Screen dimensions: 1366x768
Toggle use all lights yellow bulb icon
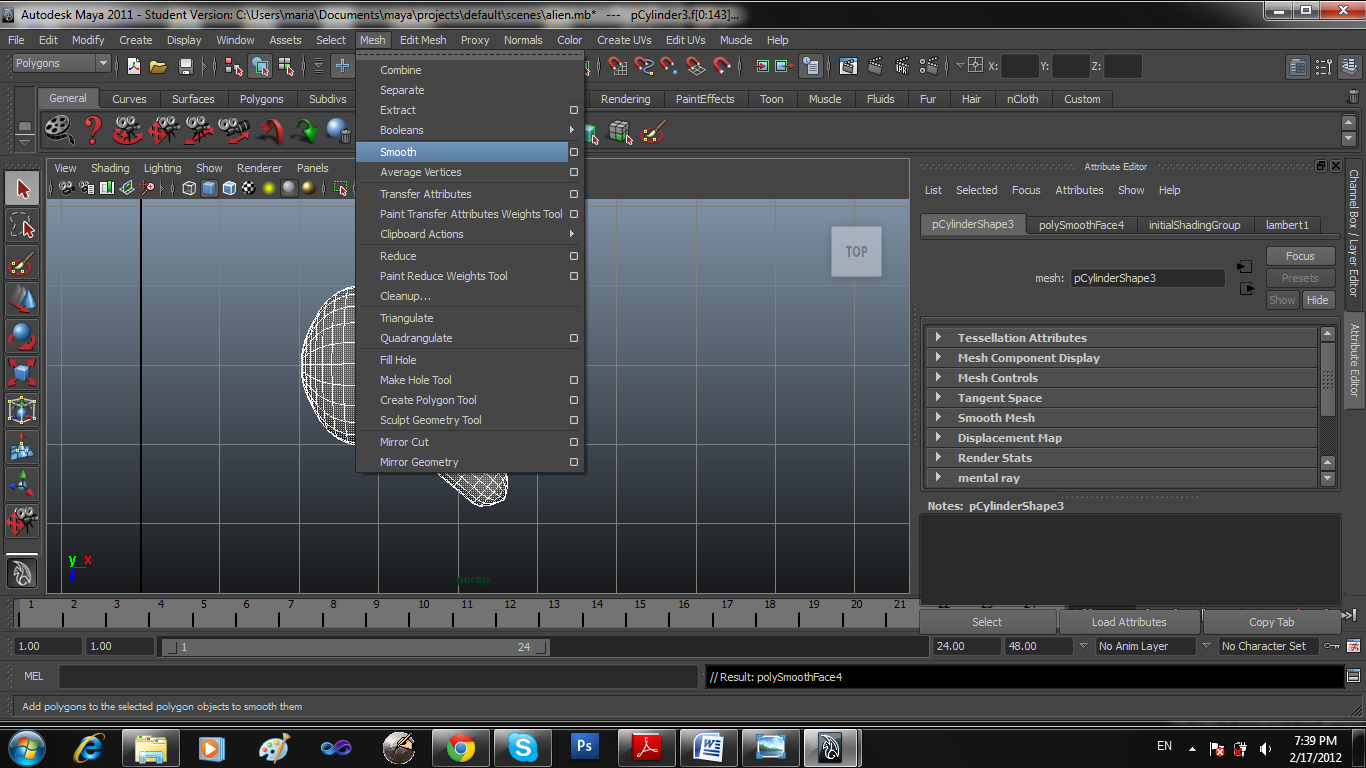269,188
